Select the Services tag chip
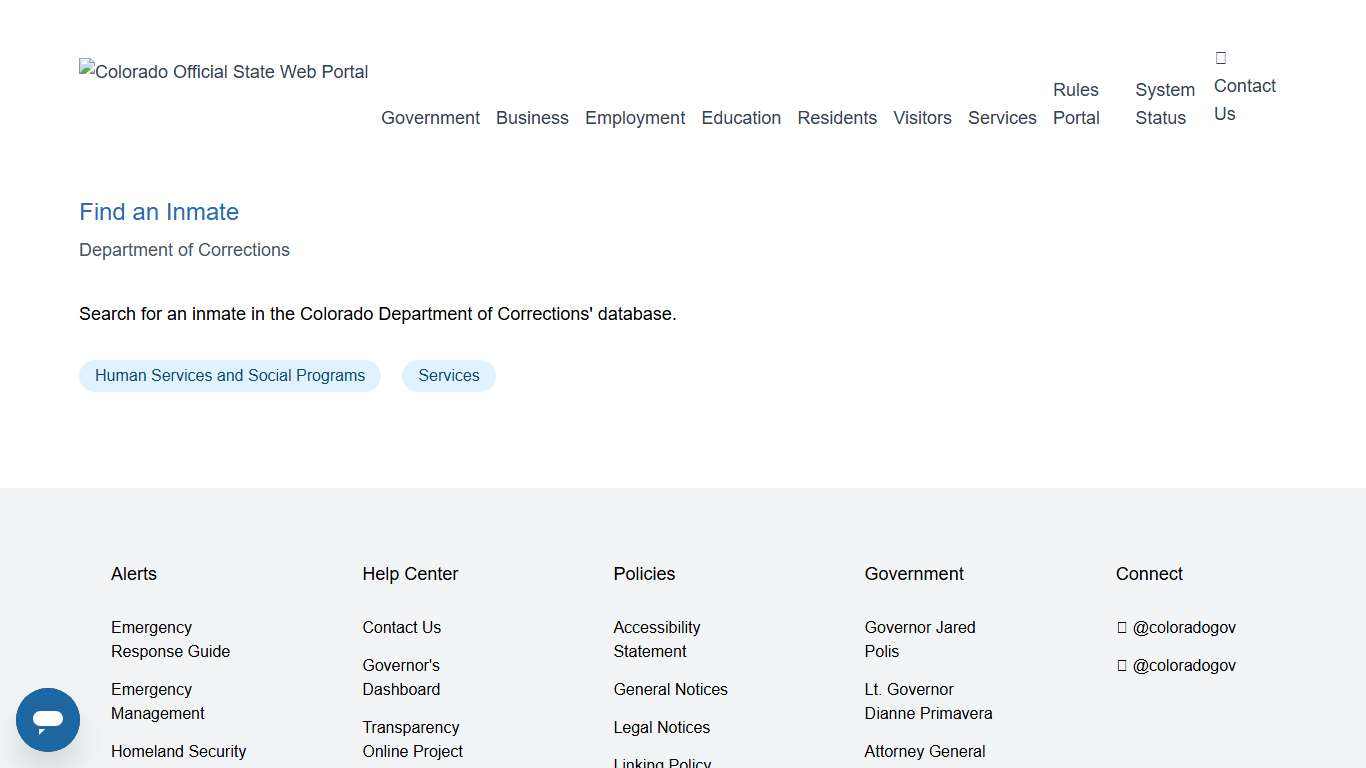 [448, 375]
